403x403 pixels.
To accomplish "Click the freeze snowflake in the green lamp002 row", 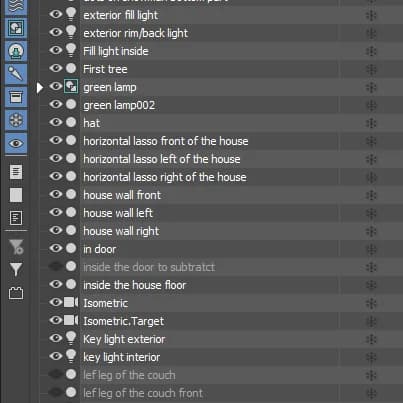I will (x=371, y=105).
